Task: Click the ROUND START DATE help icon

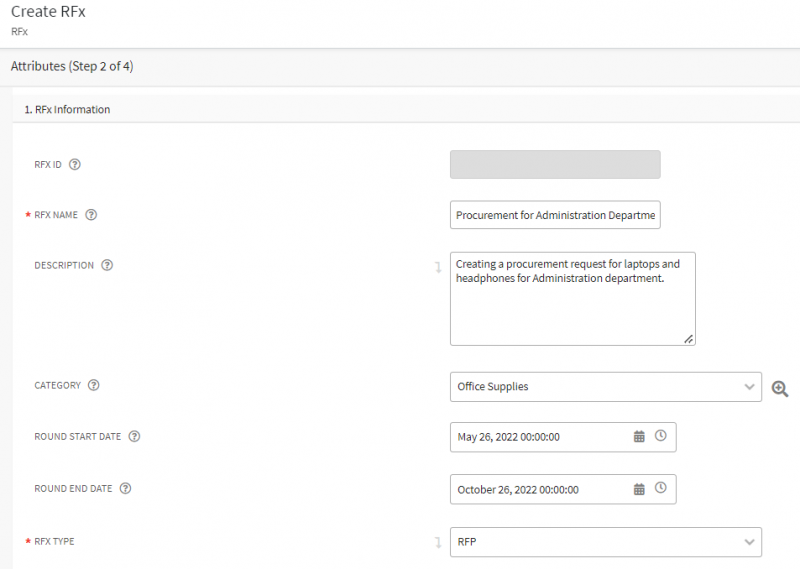Action: coord(134,437)
